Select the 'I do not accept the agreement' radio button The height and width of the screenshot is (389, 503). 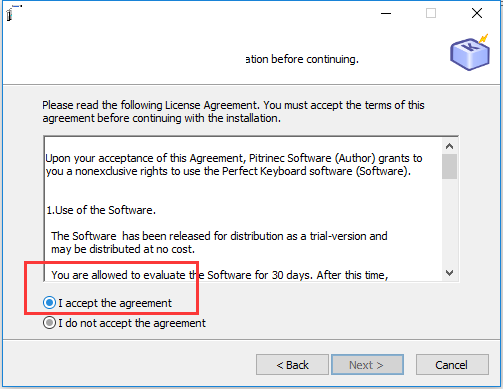[x=49, y=323]
